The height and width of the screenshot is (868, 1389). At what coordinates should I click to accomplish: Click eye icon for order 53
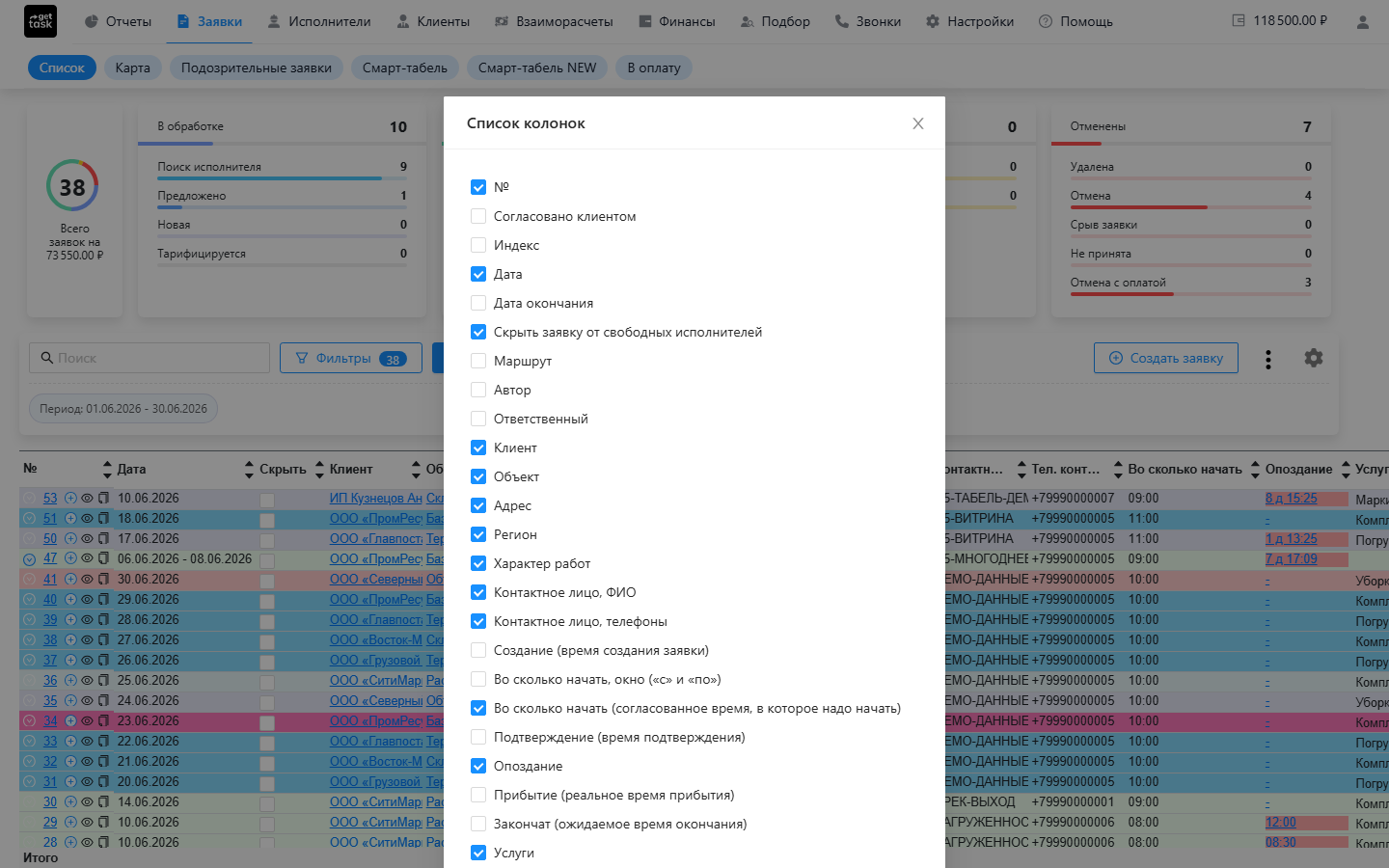point(87,499)
